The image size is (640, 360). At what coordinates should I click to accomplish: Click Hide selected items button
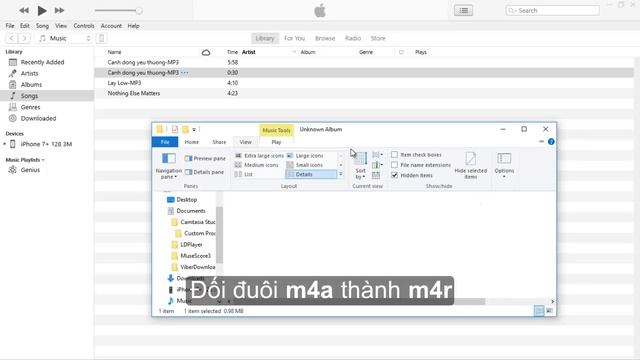[x=471, y=165]
